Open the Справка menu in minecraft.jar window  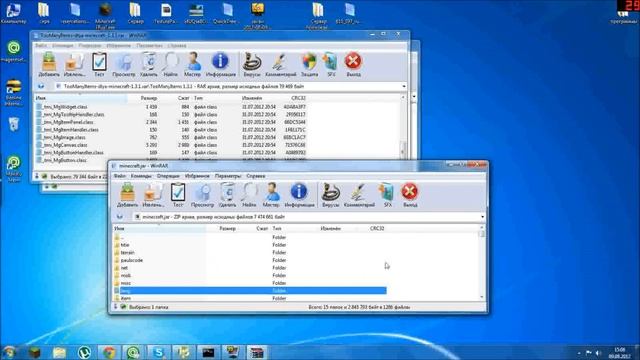[256, 176]
